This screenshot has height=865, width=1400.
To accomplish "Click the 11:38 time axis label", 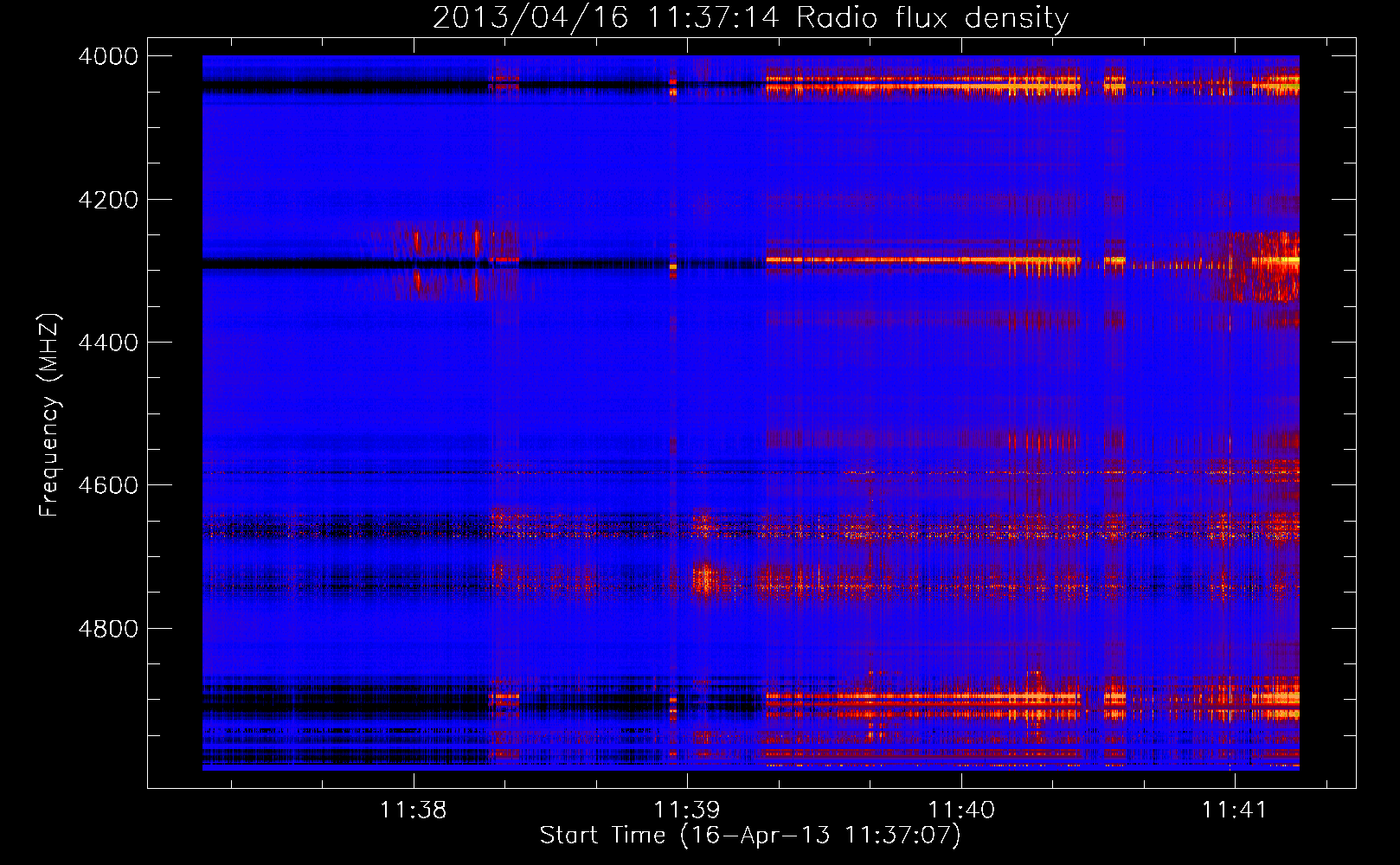I will [414, 811].
